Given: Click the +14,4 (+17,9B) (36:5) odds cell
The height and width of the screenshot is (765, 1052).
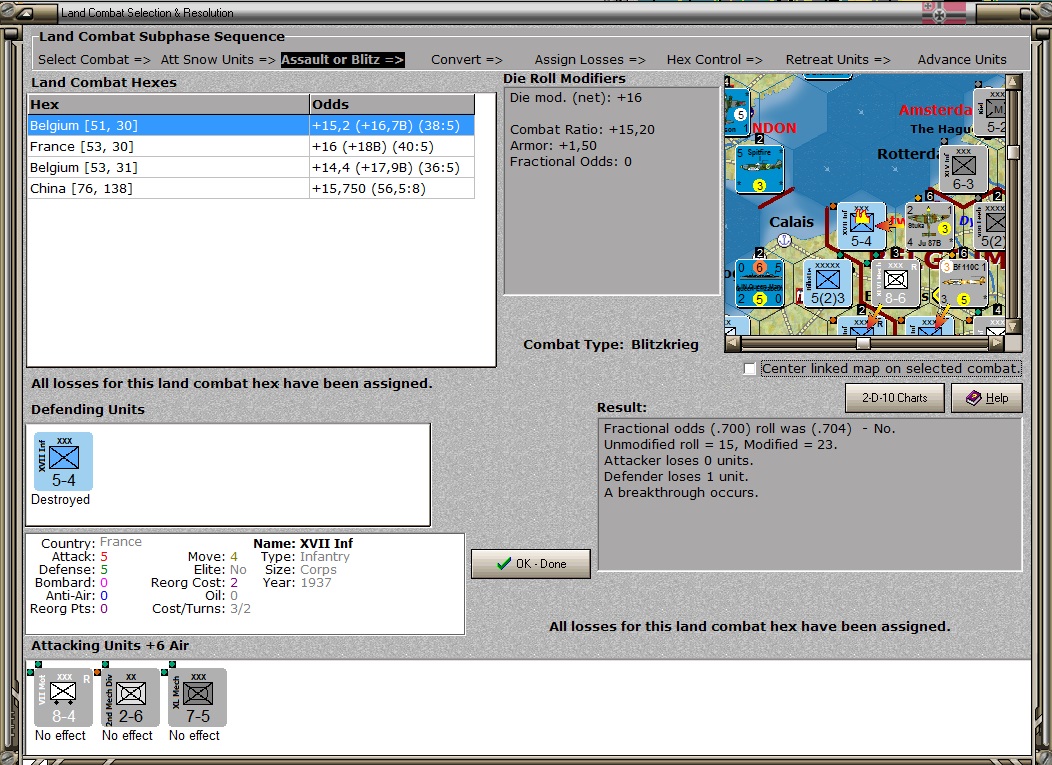Looking at the screenshot, I should click(x=392, y=167).
